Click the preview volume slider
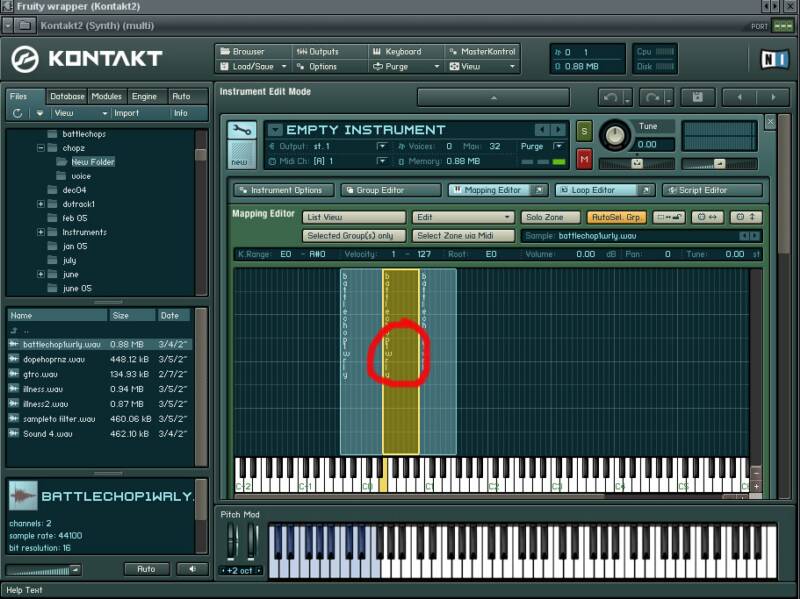Image resolution: width=800 pixels, height=599 pixels. pos(43,570)
